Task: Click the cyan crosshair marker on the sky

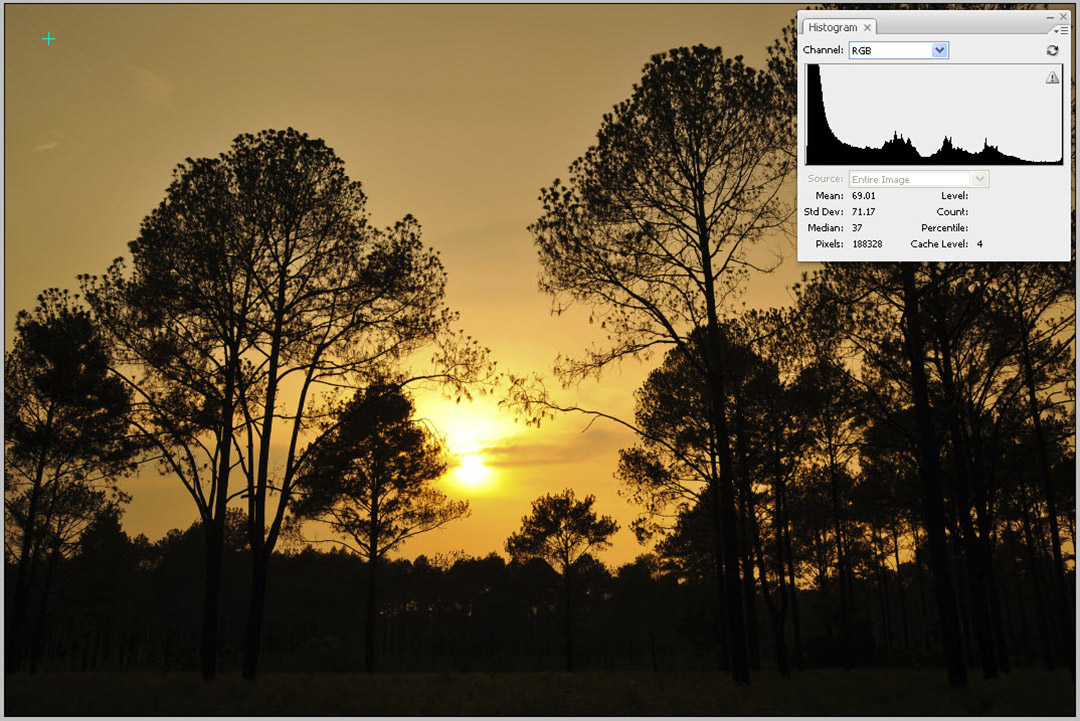Action: tap(48, 39)
